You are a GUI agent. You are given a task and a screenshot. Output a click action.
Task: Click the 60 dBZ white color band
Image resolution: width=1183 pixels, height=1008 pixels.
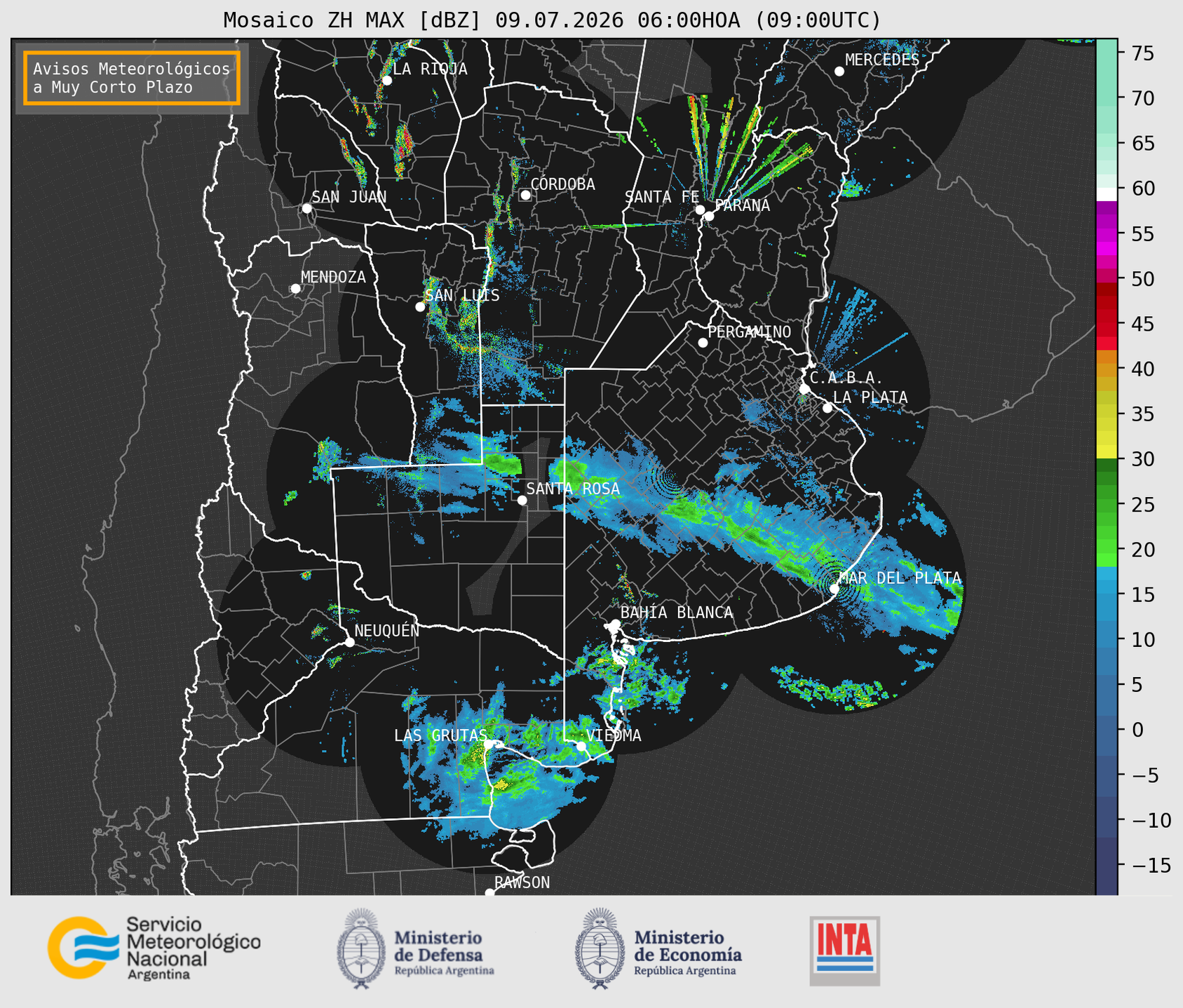tap(1107, 194)
